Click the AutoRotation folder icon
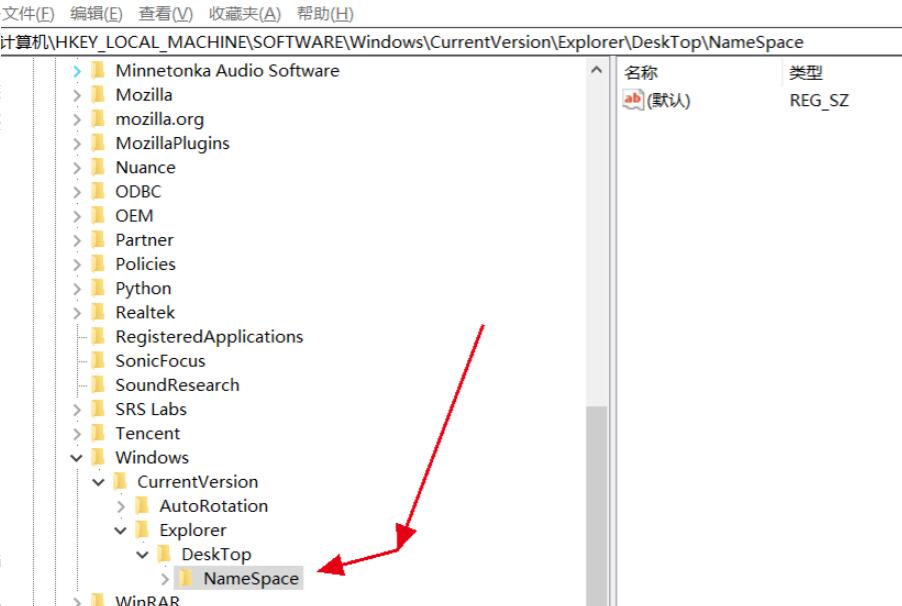The height and width of the screenshot is (606, 902). pos(142,505)
